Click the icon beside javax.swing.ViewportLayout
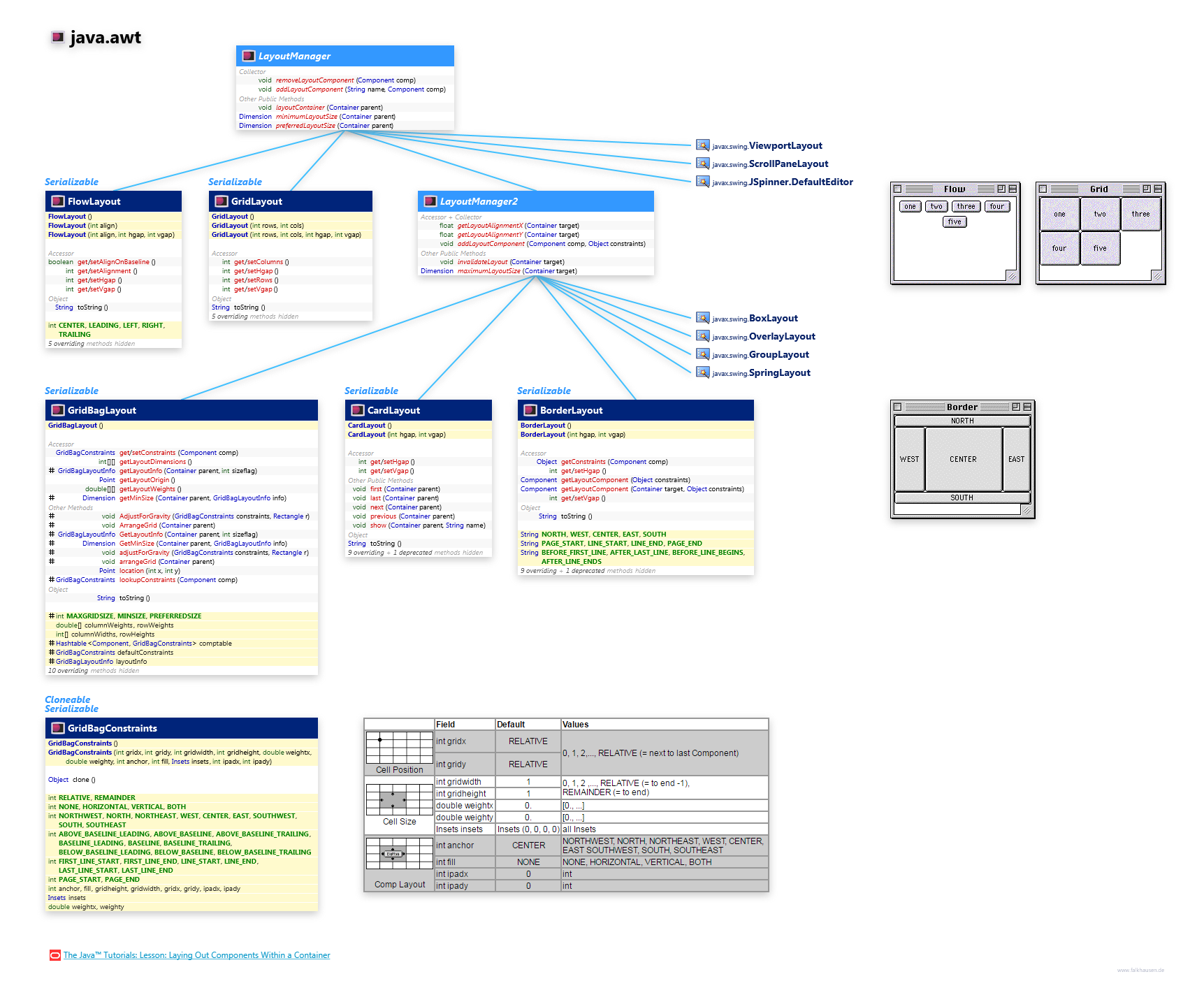Image resolution: width=1204 pixels, height=1002 pixels. [702, 145]
